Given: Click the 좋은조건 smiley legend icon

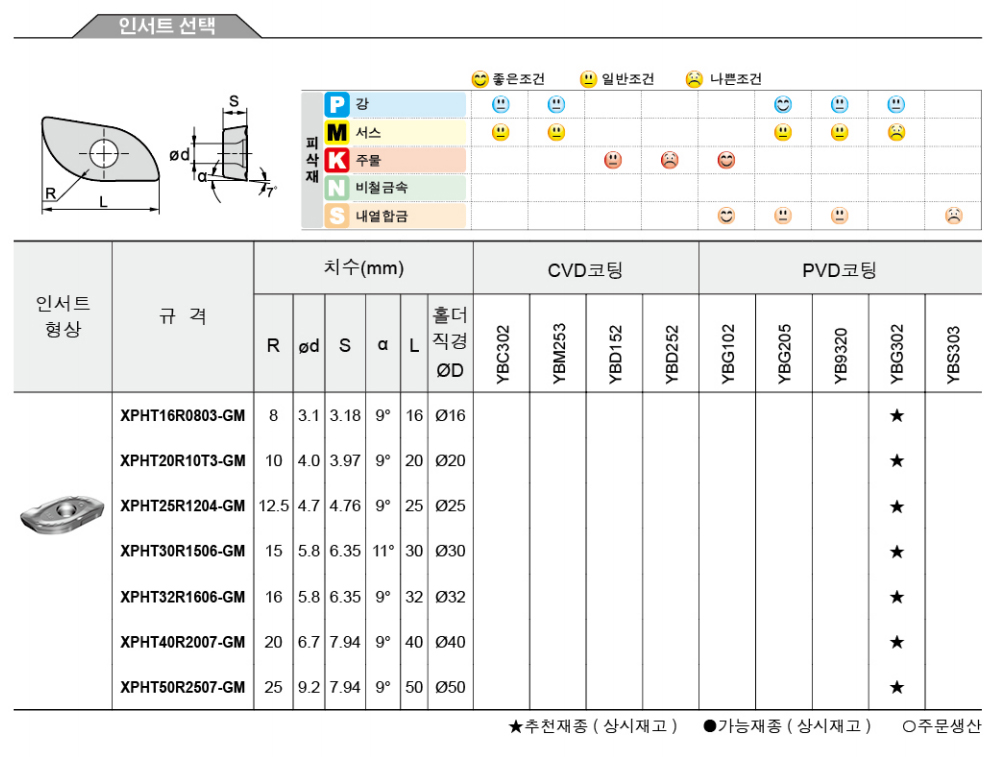Looking at the screenshot, I should [x=480, y=80].
